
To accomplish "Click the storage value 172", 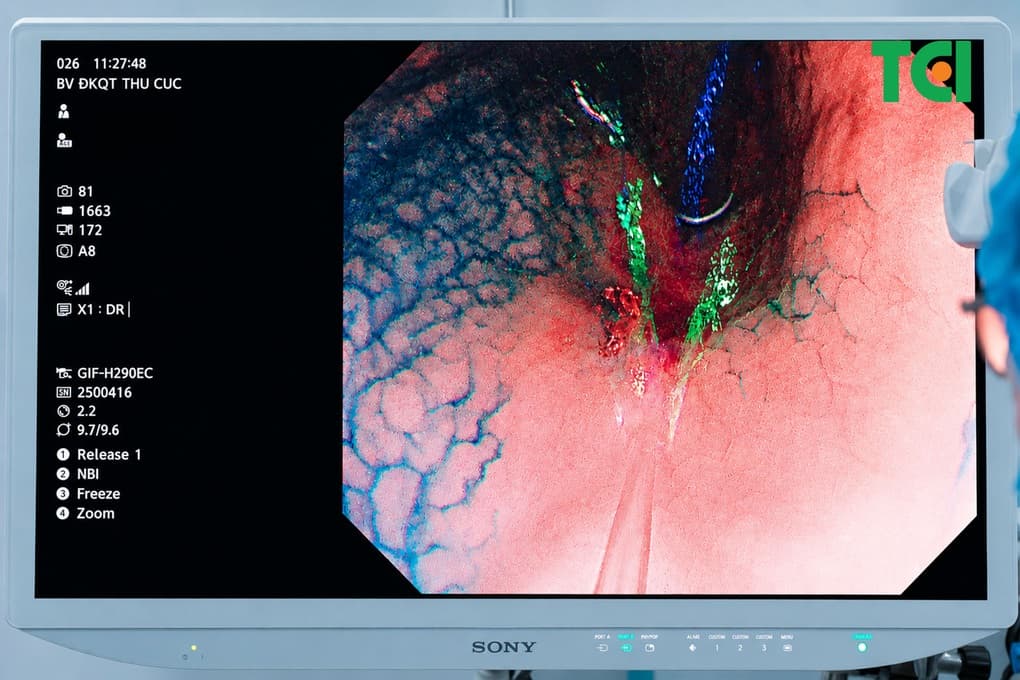I will click(90, 230).
